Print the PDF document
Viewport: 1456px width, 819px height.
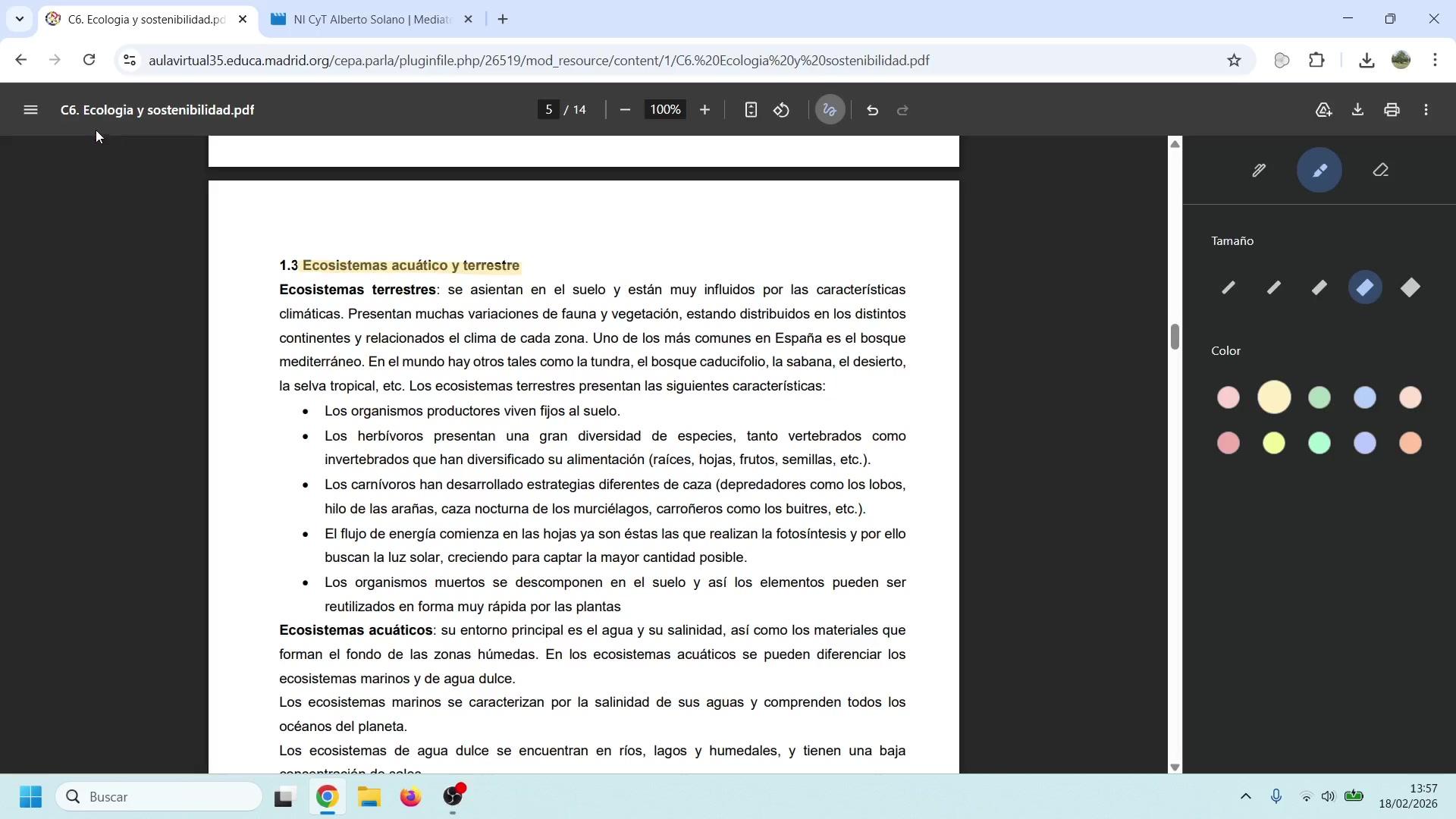[1392, 110]
